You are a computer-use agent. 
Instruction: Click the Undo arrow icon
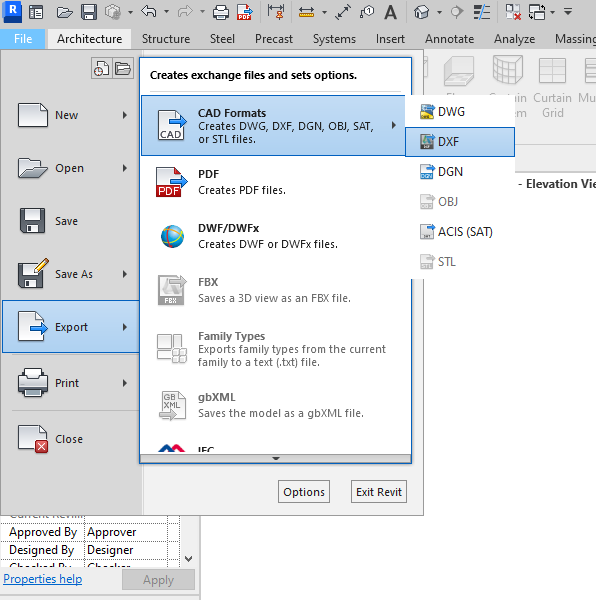[x=149, y=12]
